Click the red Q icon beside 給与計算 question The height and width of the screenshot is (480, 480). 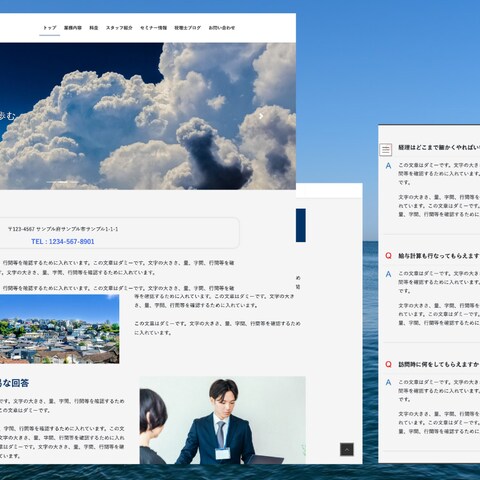[388, 256]
